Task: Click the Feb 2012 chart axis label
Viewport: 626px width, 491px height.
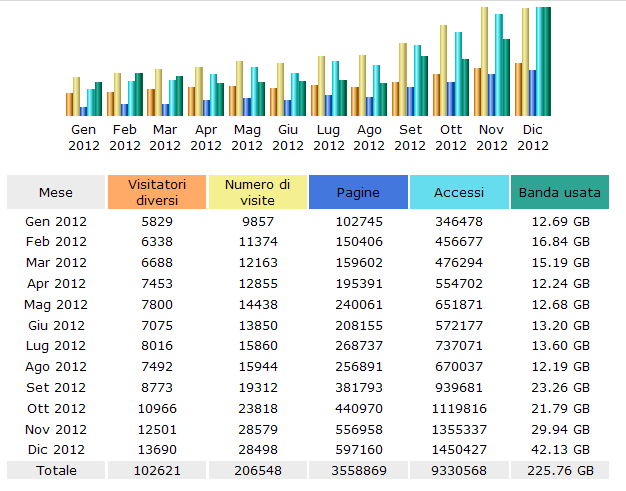Action: click(x=125, y=138)
